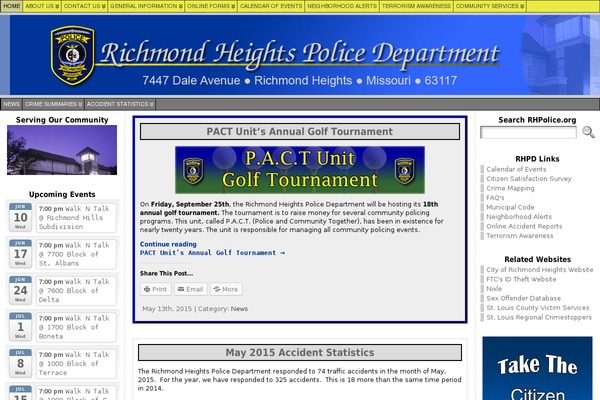Open the Sex Offender Database link
Screen dimensions: 600x400
tap(523, 298)
